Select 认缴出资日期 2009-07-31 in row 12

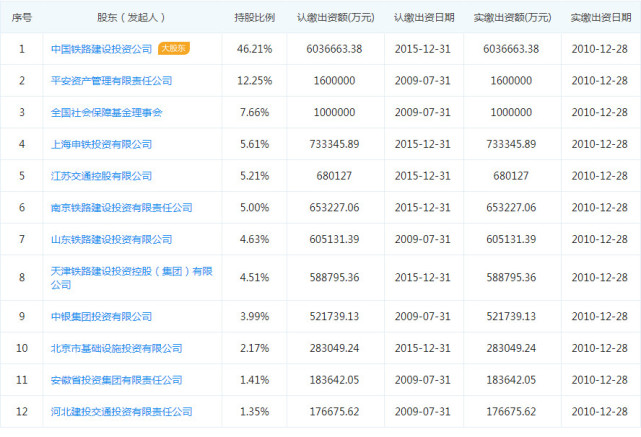tap(423, 412)
